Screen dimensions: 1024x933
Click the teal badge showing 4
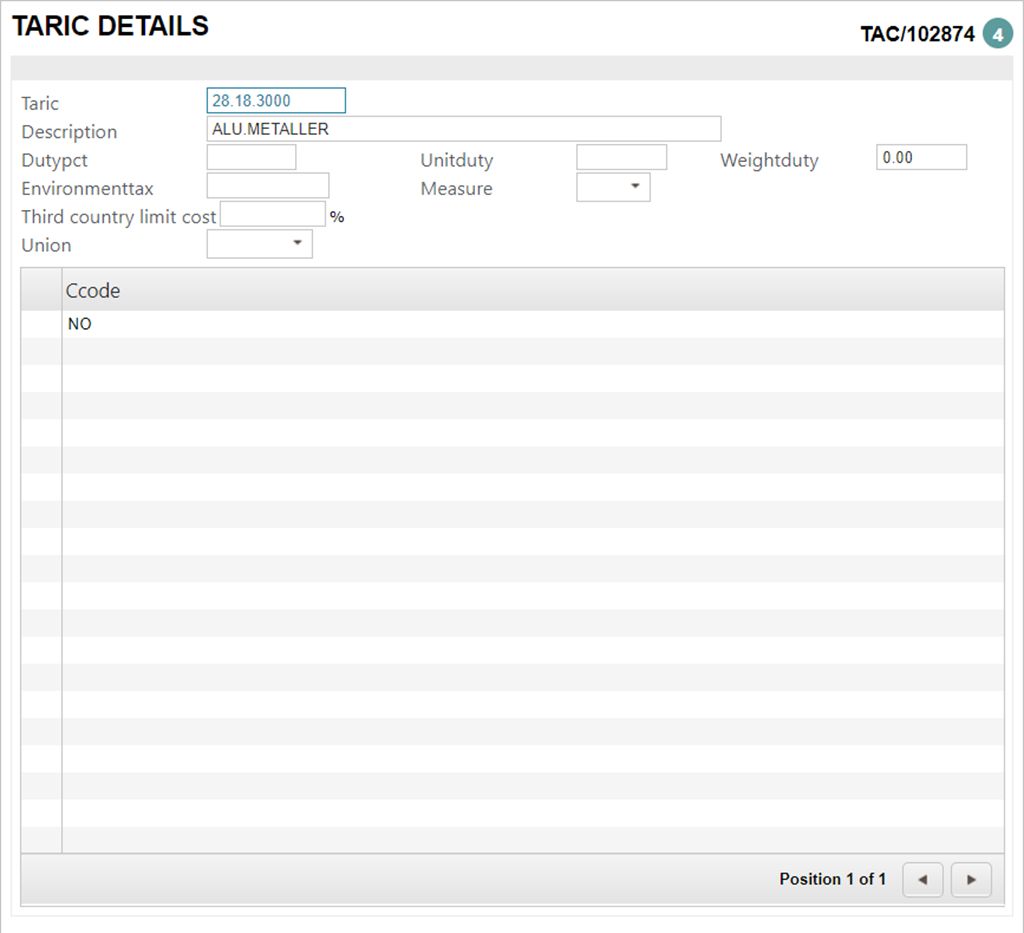[996, 34]
